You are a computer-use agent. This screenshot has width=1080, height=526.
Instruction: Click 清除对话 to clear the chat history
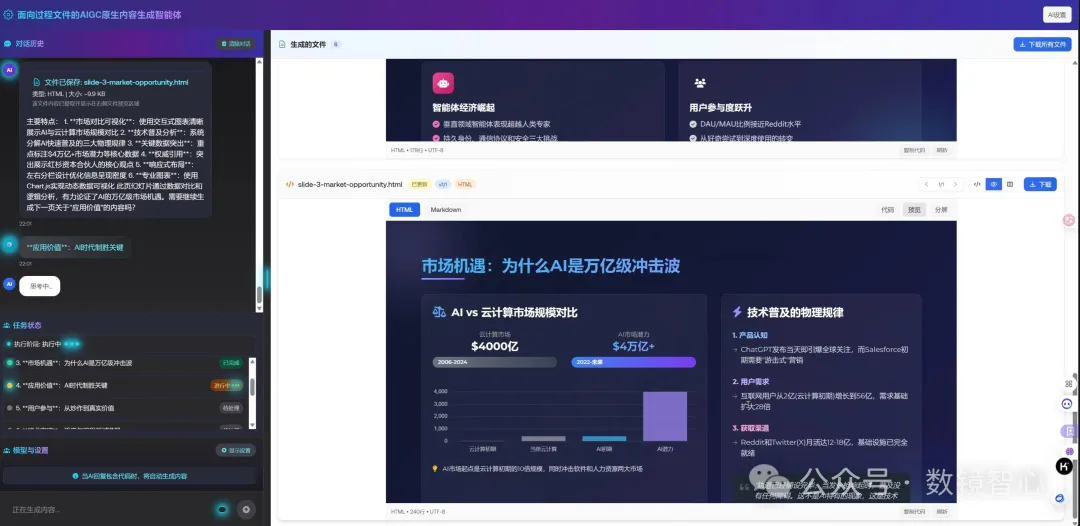pos(236,43)
